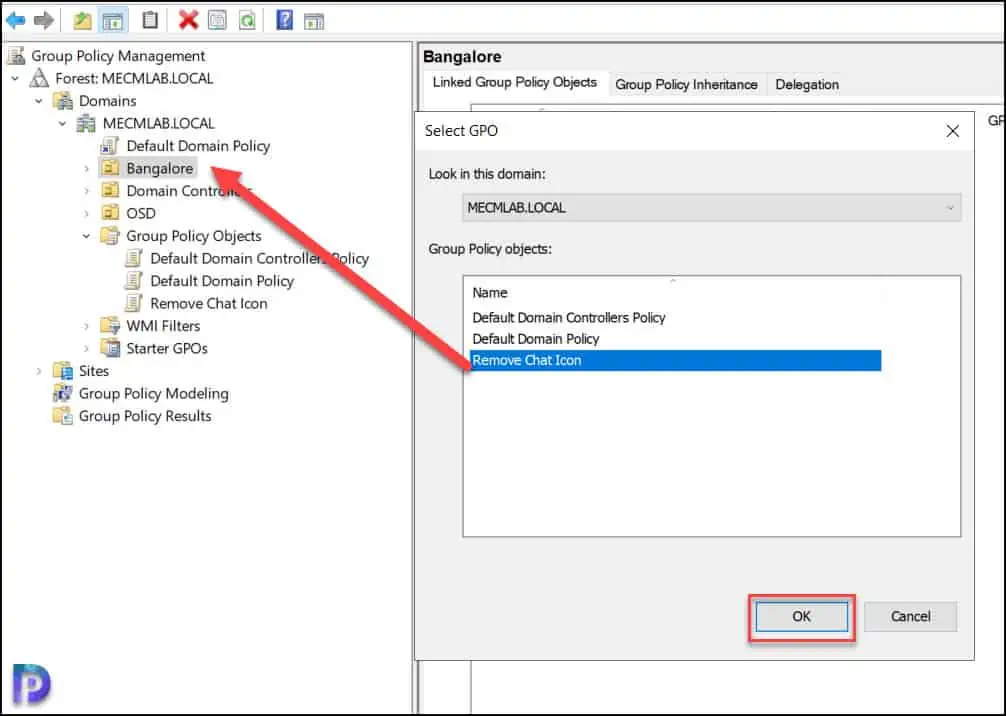Click the Group Policy Objects folder icon
The image size is (1006, 716).
point(110,235)
